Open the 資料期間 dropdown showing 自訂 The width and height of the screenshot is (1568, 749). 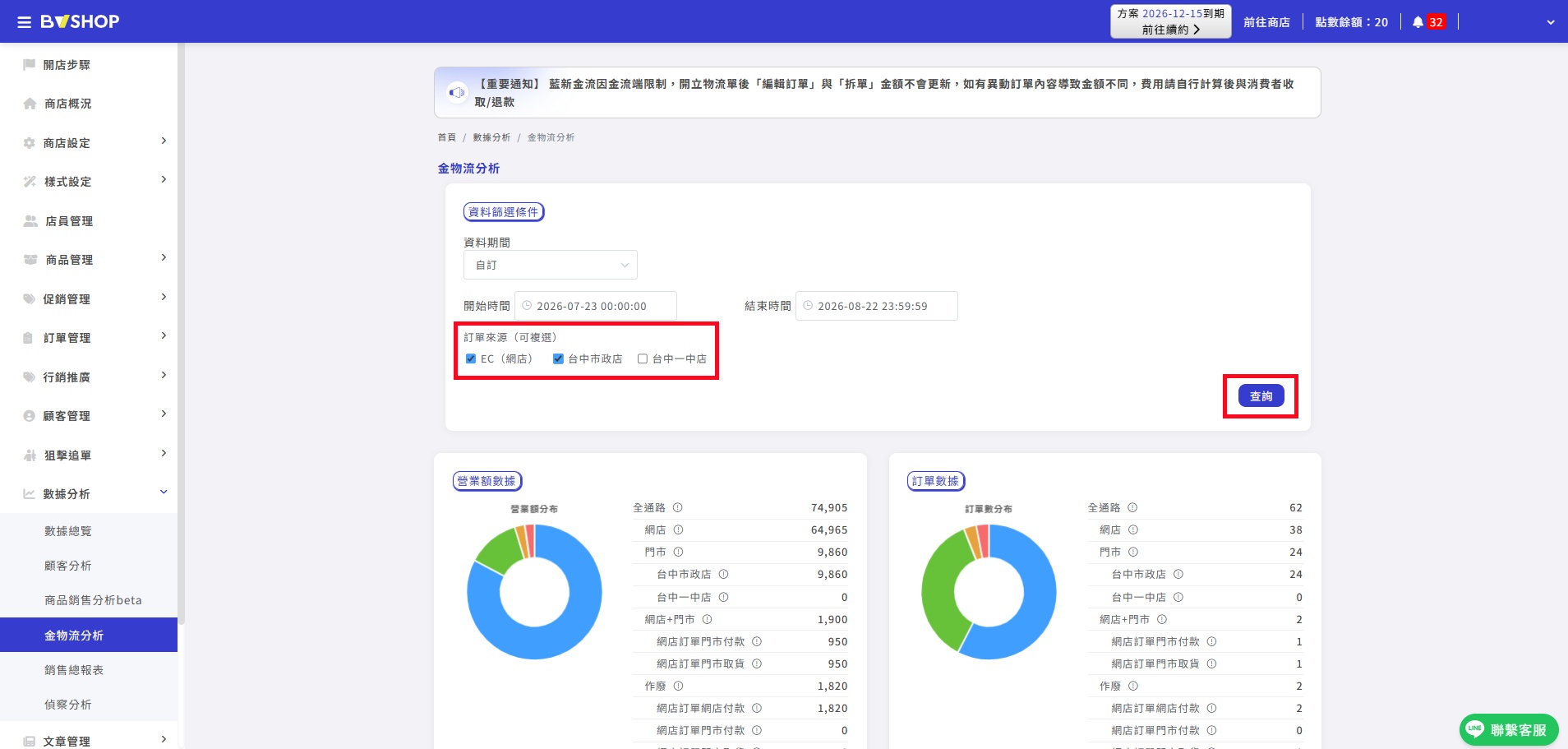[x=551, y=266]
